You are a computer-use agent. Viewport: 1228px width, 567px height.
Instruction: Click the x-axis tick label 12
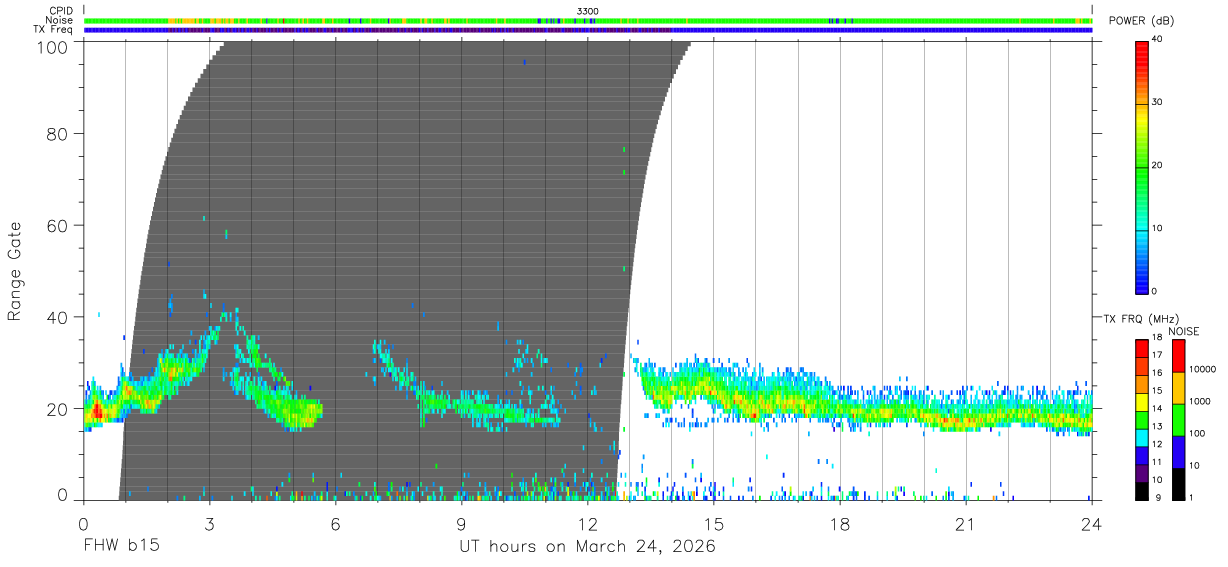click(x=587, y=524)
